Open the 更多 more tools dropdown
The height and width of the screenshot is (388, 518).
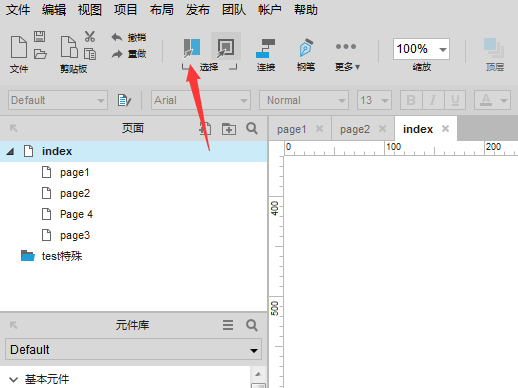click(x=347, y=56)
